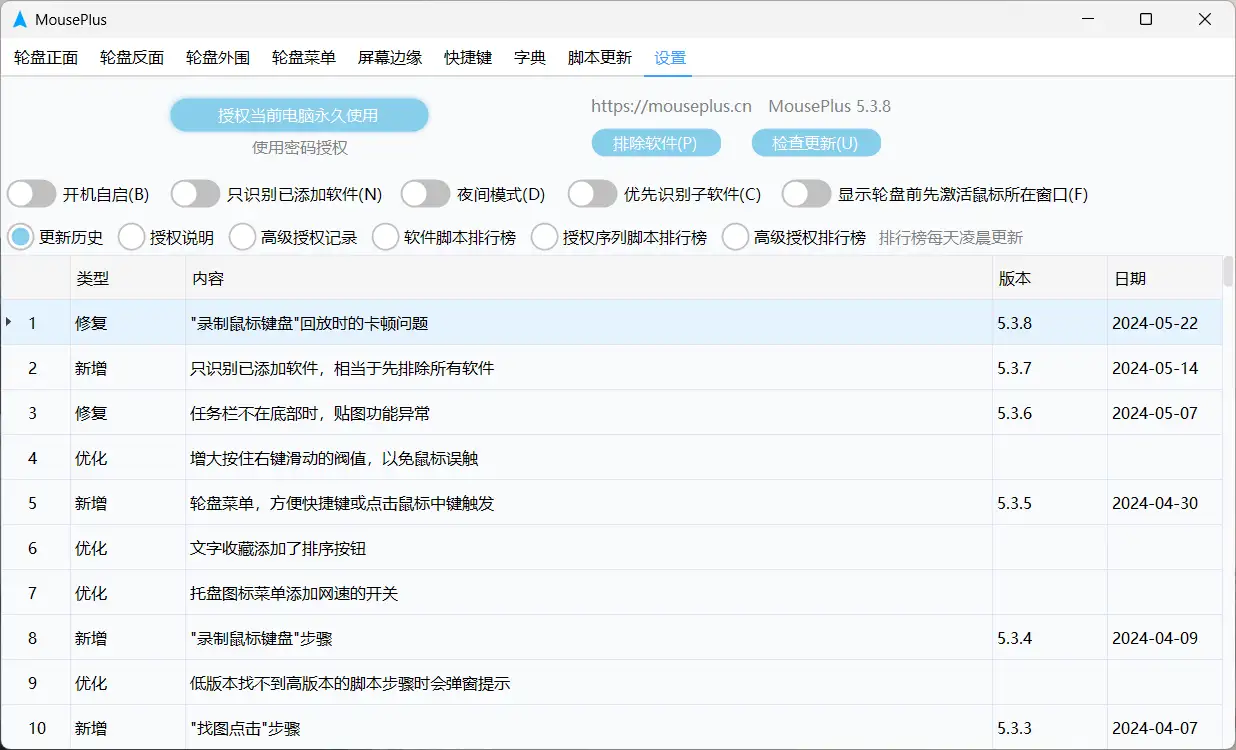The image size is (1236, 750).
Task: Choose the 高级授权记录 radio option
Action: 243,237
